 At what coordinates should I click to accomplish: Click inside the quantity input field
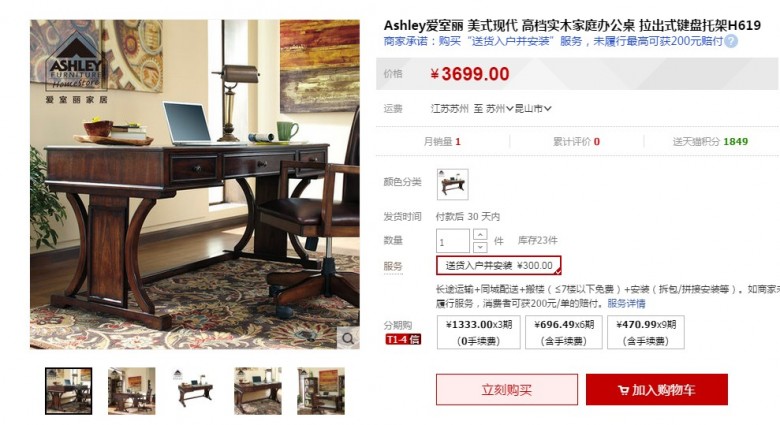pos(453,241)
